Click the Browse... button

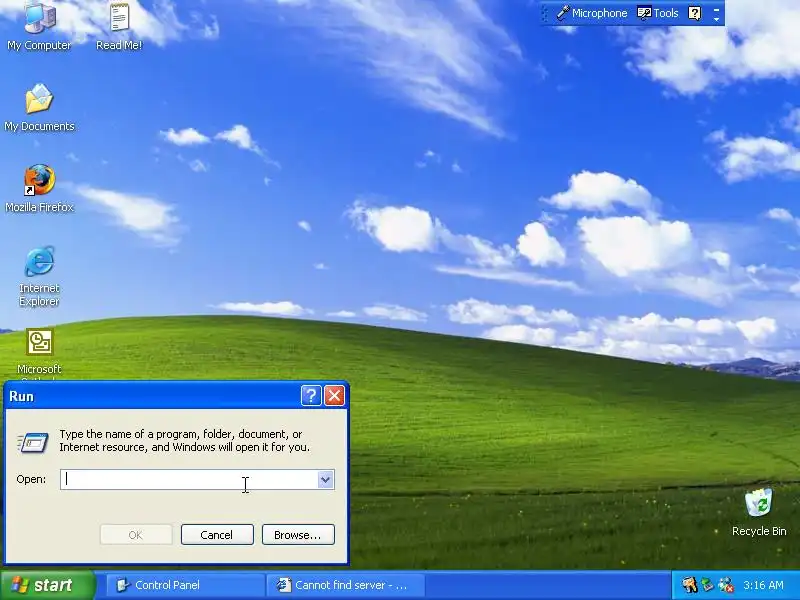(x=298, y=535)
